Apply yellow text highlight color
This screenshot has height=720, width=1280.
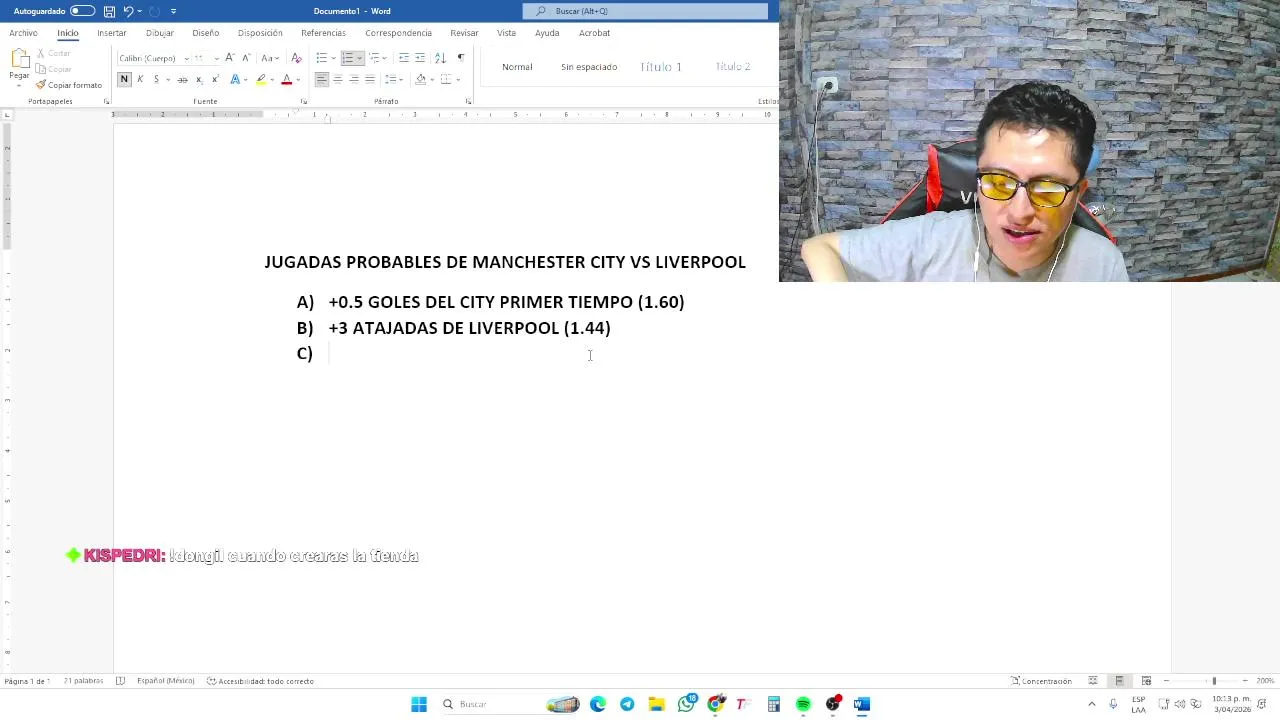pos(261,79)
